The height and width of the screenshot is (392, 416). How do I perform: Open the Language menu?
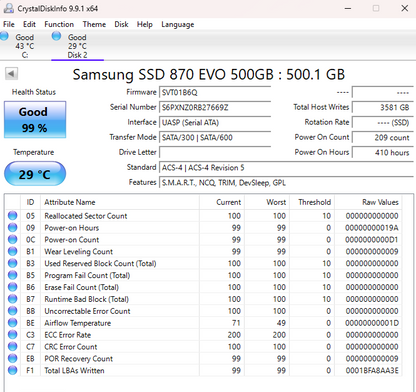(178, 24)
